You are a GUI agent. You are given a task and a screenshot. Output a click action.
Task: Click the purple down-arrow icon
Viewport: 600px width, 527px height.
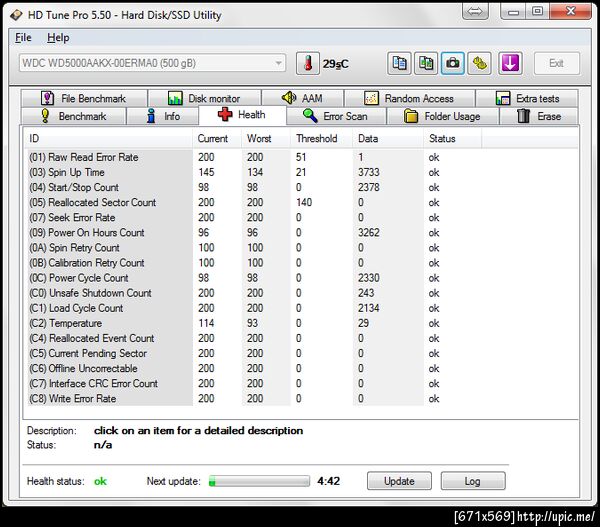click(x=510, y=63)
